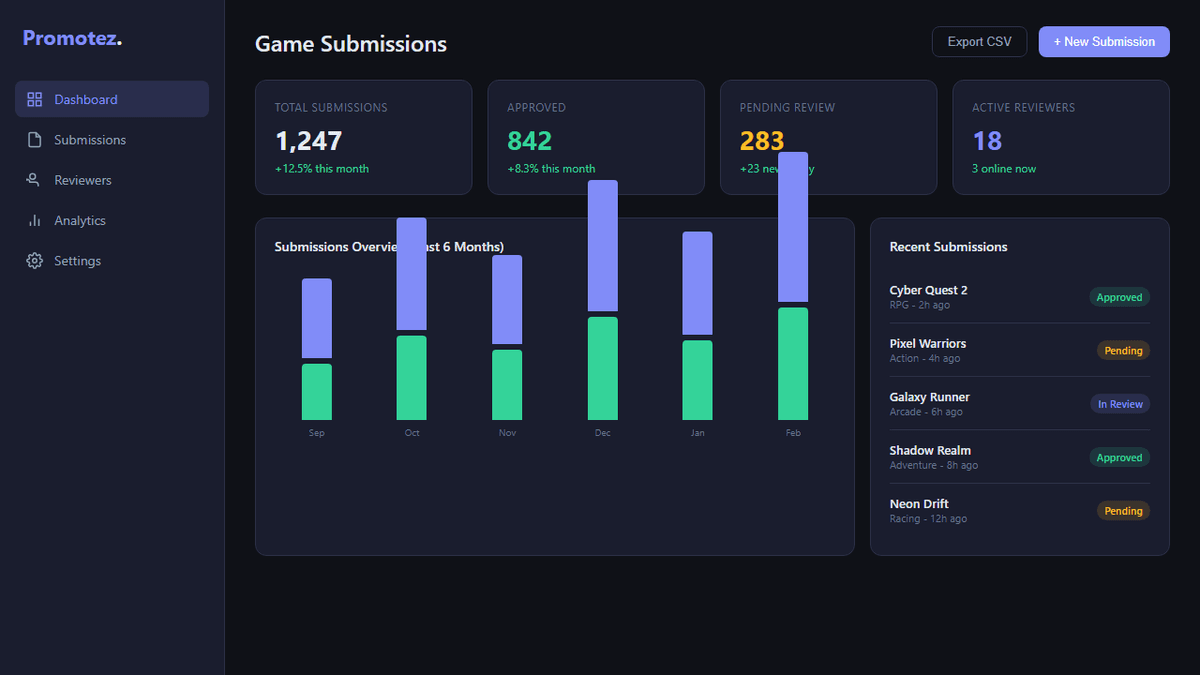Viewport: 1200px width, 675px height.
Task: Click the Reviewers person icon
Action: coord(35,180)
